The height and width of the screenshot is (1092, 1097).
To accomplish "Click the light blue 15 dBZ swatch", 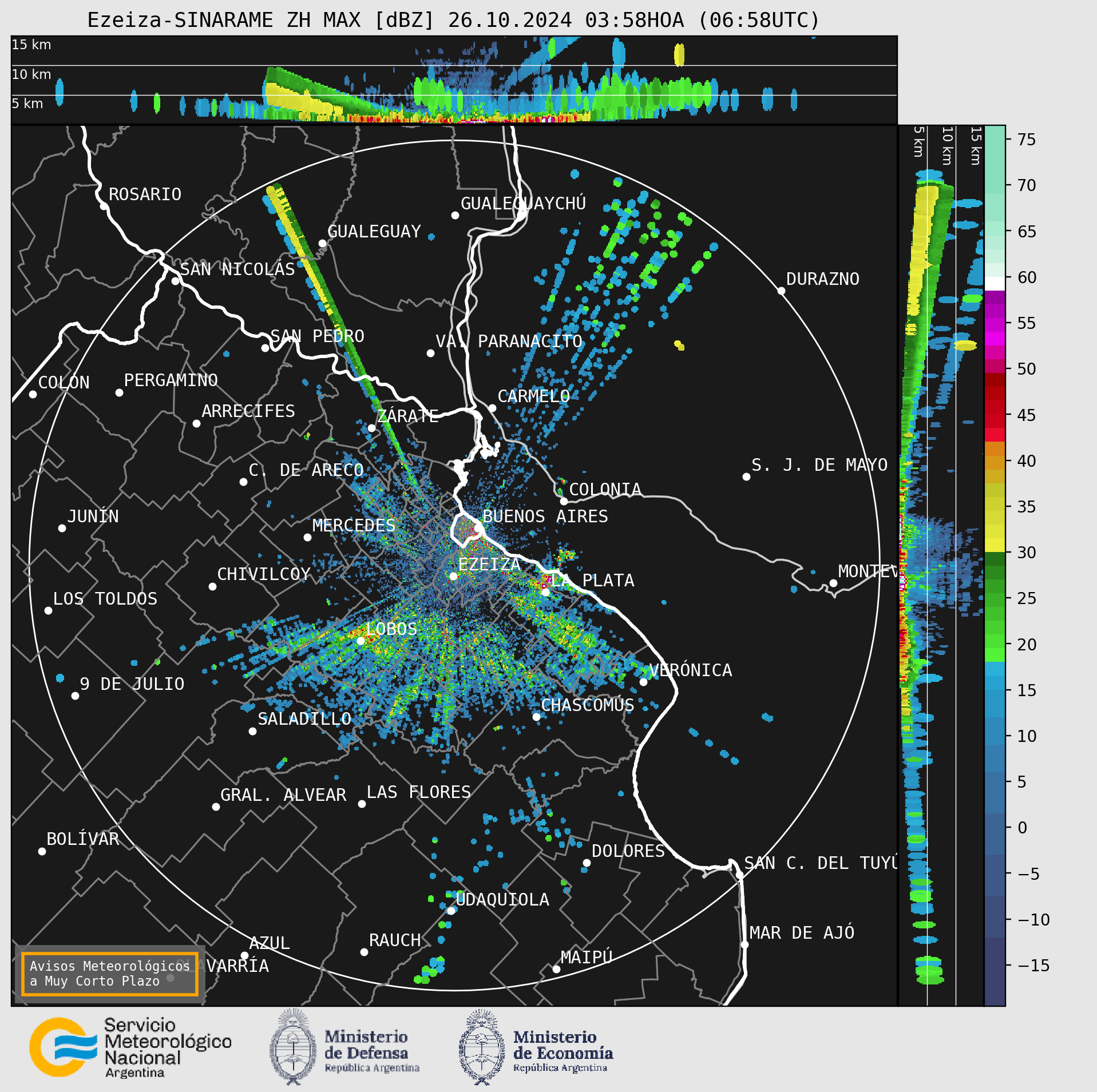I will coord(995,683).
